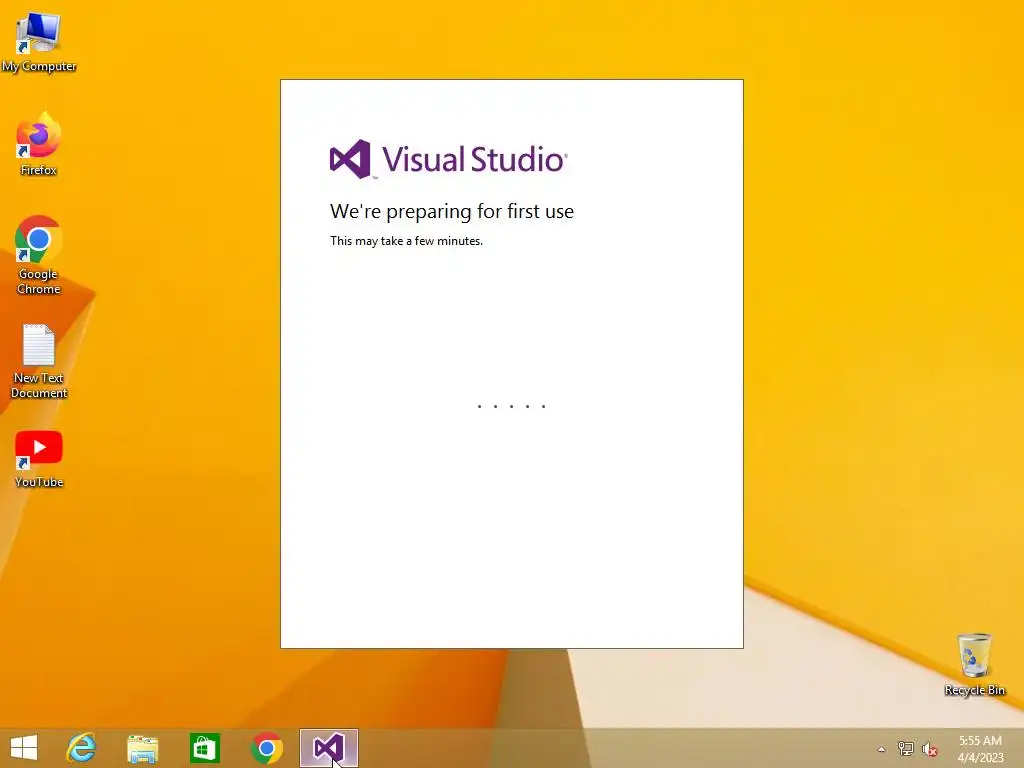Open the clock showing 5:55 AM
The width and height of the screenshot is (1024, 768).
pos(980,748)
